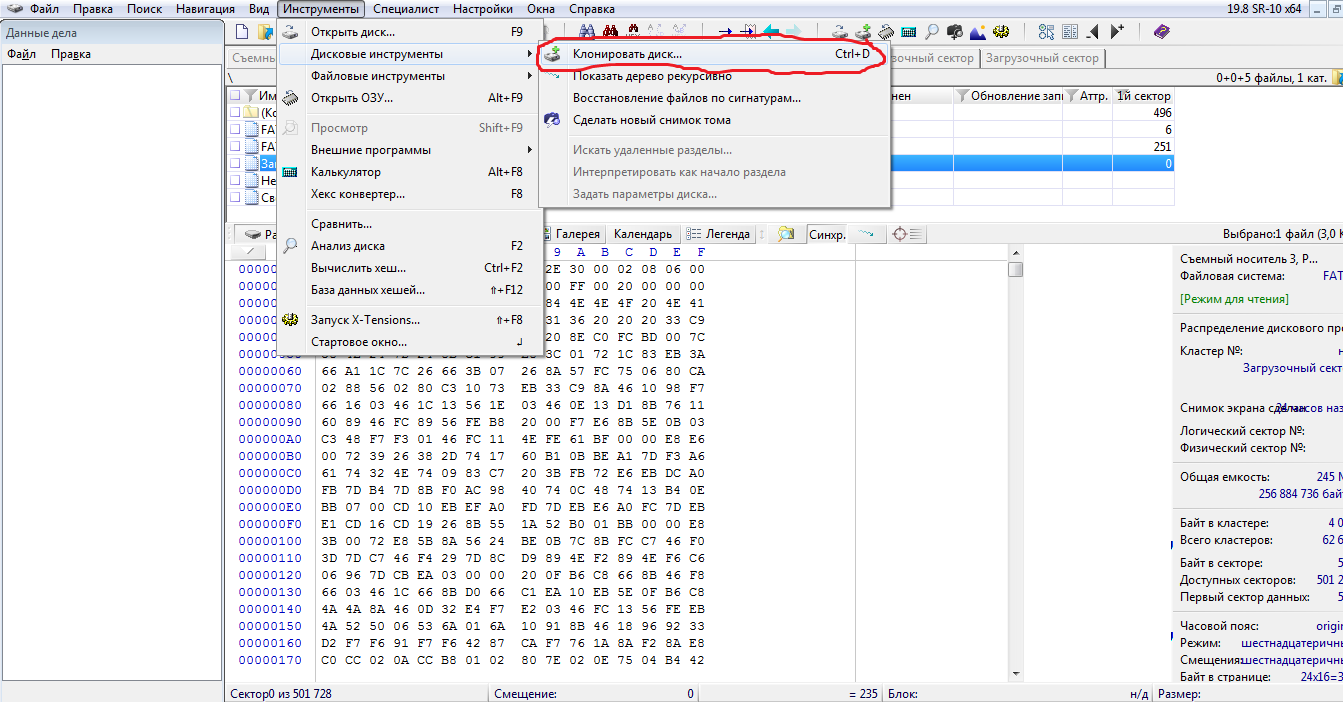Image resolution: width=1343 pixels, height=702 pixels.
Task: Click the magnifier disk analysis toolbar icon
Action: [x=932, y=32]
